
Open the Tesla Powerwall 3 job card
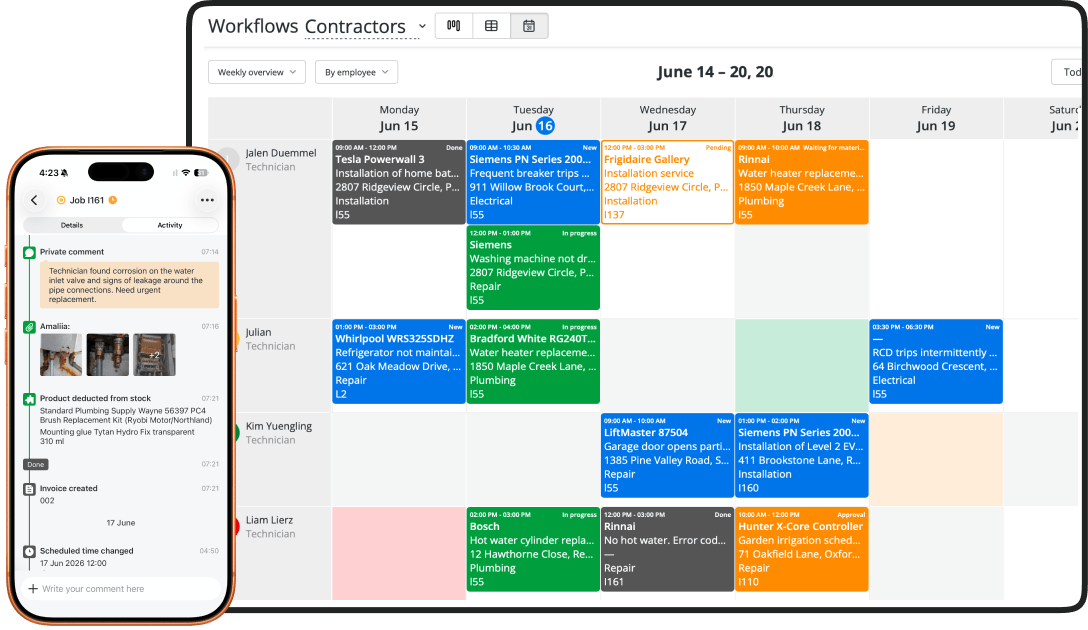[399, 182]
